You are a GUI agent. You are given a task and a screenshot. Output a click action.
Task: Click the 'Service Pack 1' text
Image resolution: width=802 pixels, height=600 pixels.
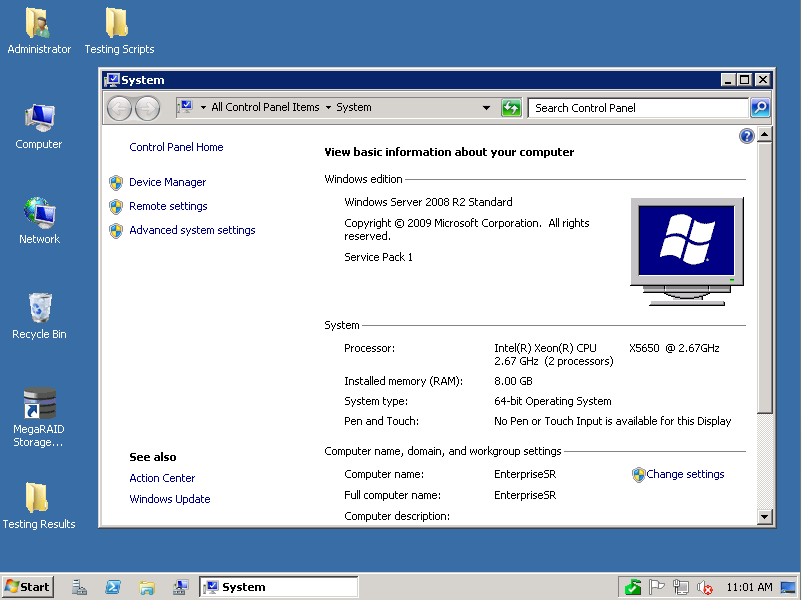tap(378, 257)
